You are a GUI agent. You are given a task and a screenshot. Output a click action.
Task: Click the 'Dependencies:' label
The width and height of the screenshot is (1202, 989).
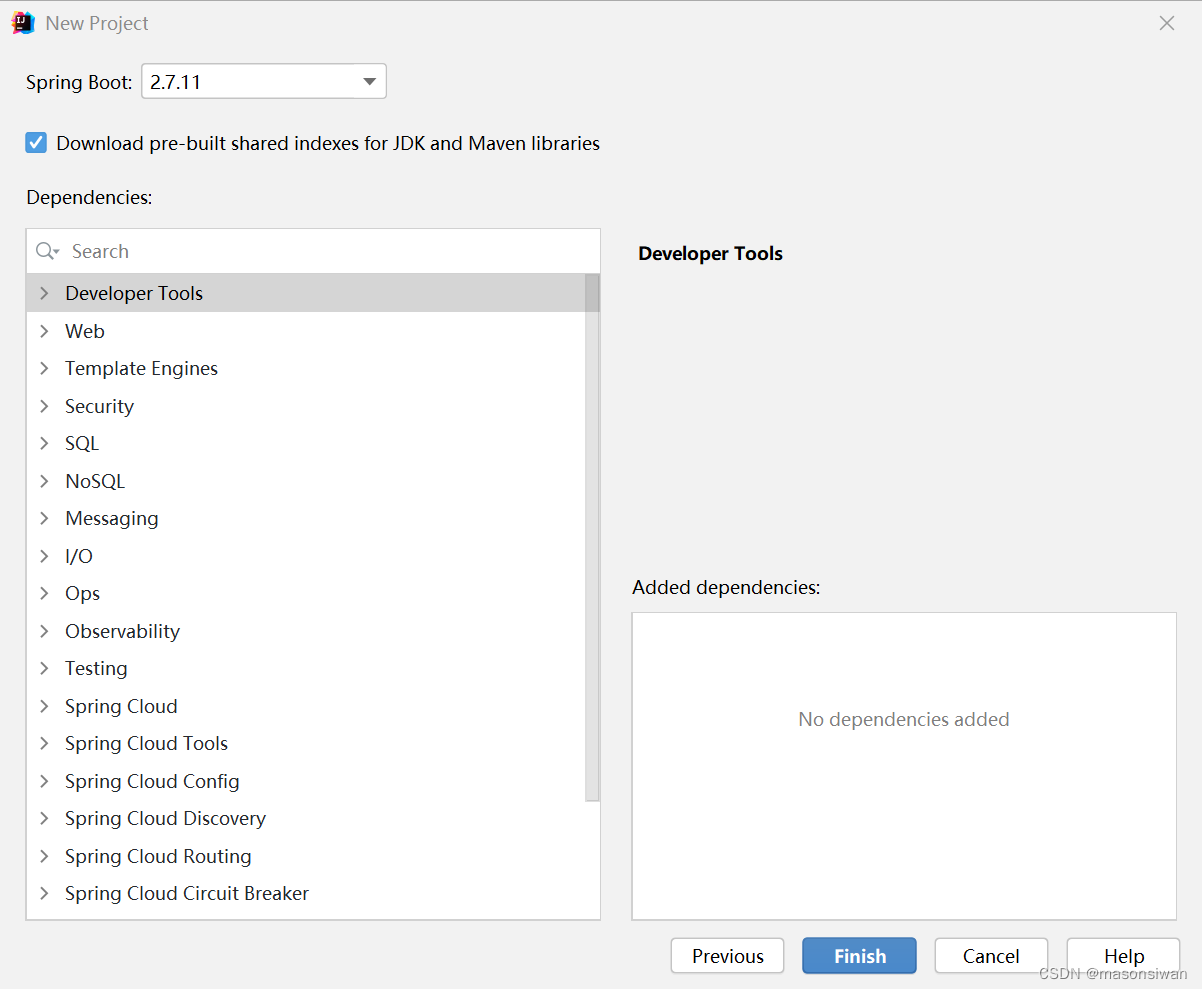coord(89,198)
